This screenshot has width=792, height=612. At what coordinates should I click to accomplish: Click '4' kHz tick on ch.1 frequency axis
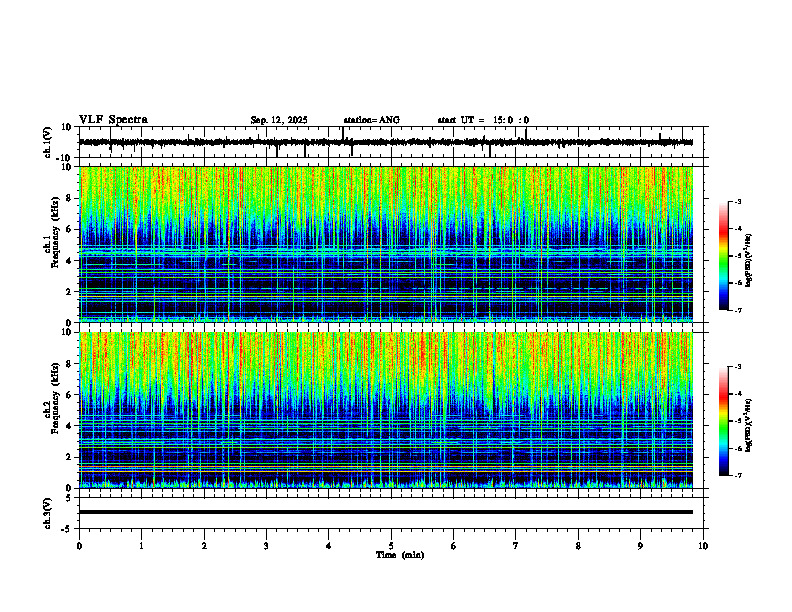(70, 261)
